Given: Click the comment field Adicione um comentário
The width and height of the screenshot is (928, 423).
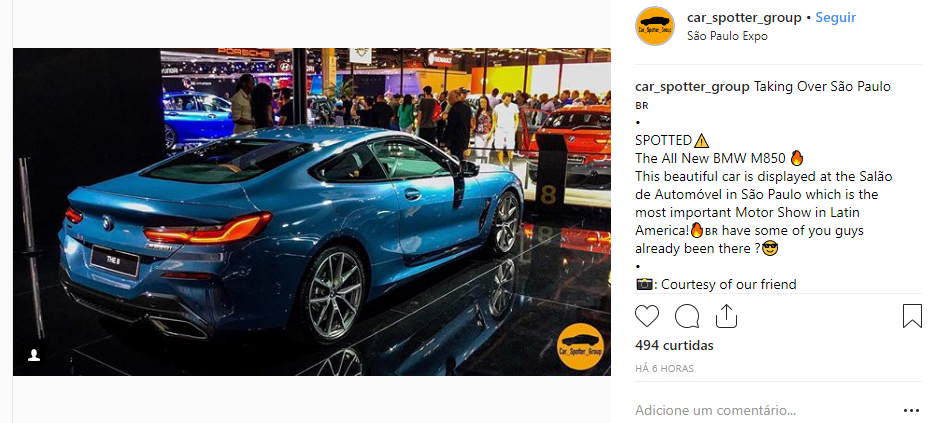Looking at the screenshot, I should click(763, 410).
